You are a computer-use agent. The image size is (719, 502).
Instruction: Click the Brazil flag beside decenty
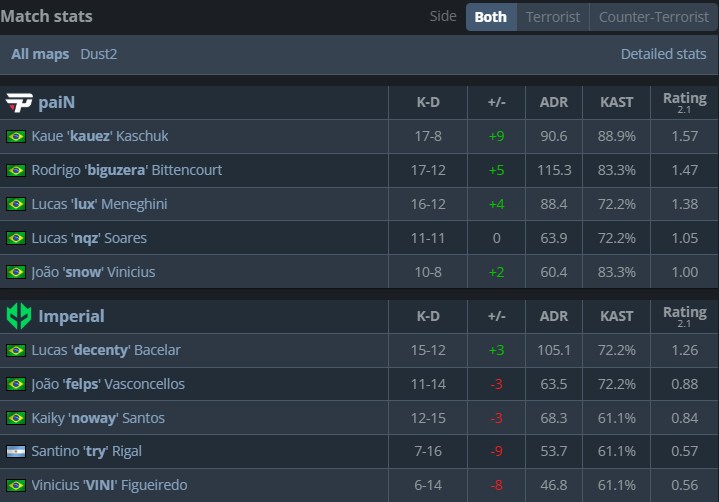(16, 350)
